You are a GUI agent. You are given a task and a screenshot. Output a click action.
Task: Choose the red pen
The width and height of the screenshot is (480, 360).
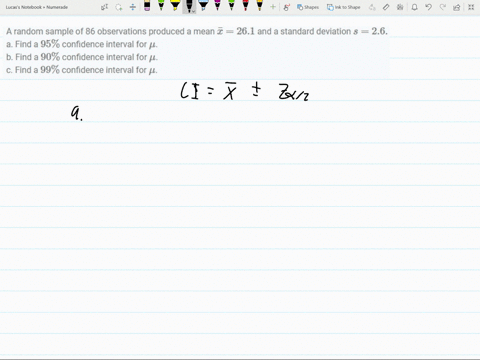245,6
